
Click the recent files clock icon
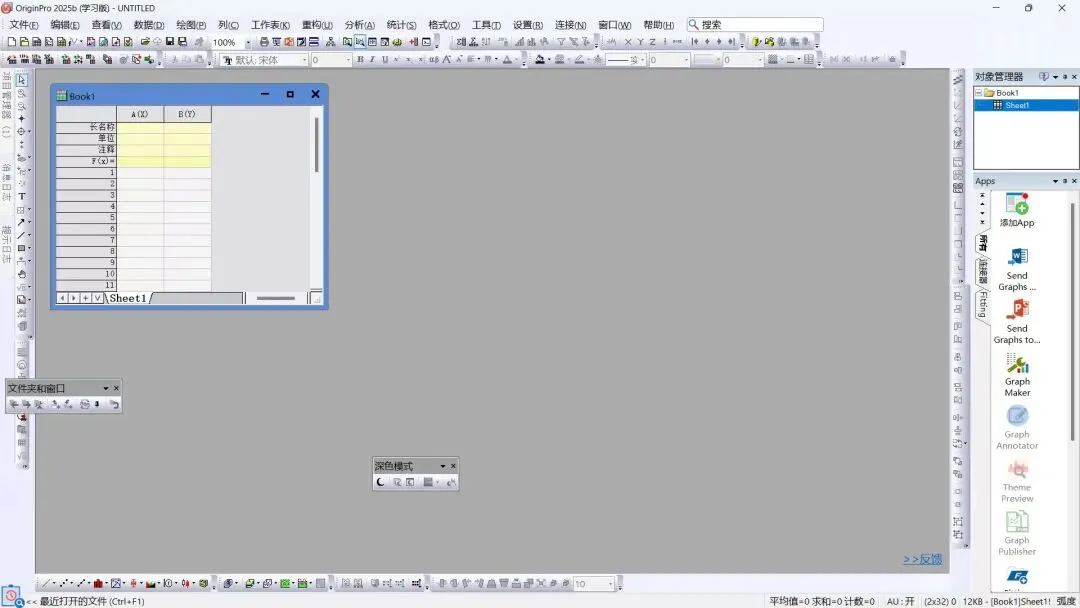(x=11, y=596)
